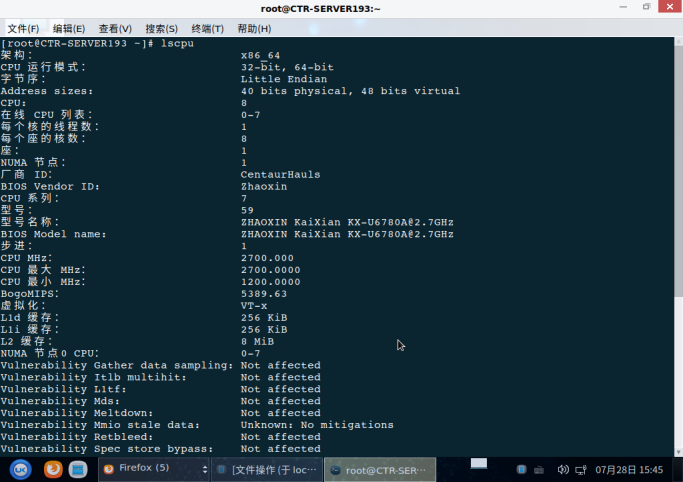This screenshot has width=683, height=482.
Task: Click the show desktop white rectangle
Action: pos(479,463)
